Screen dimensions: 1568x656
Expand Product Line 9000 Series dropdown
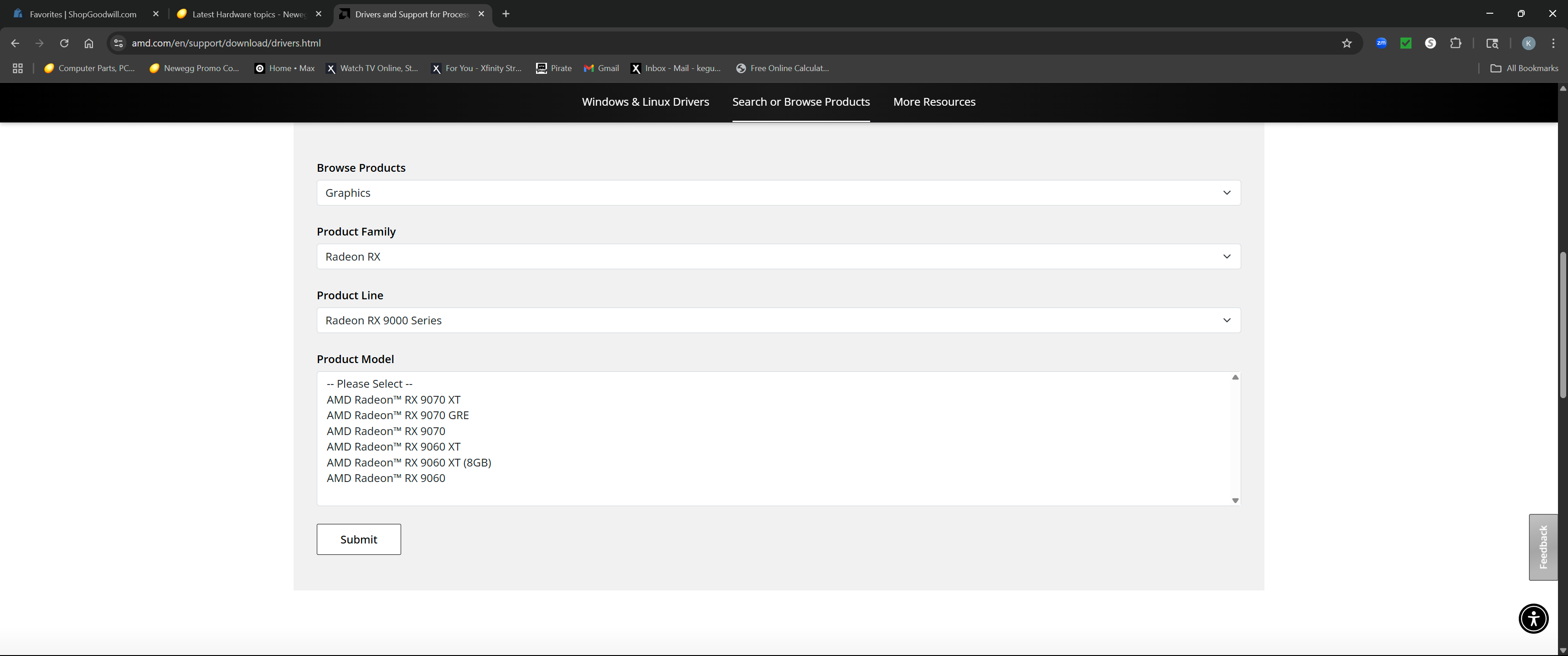779,321
